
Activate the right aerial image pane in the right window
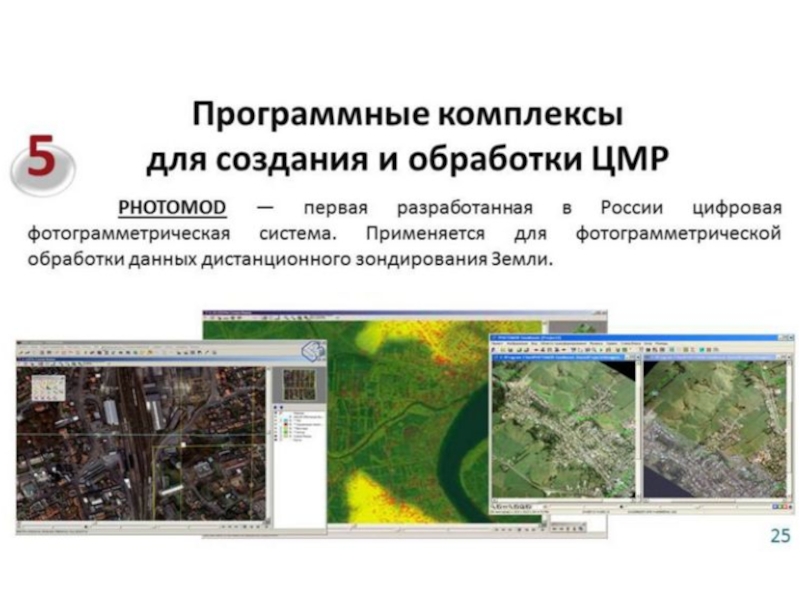tap(715, 429)
